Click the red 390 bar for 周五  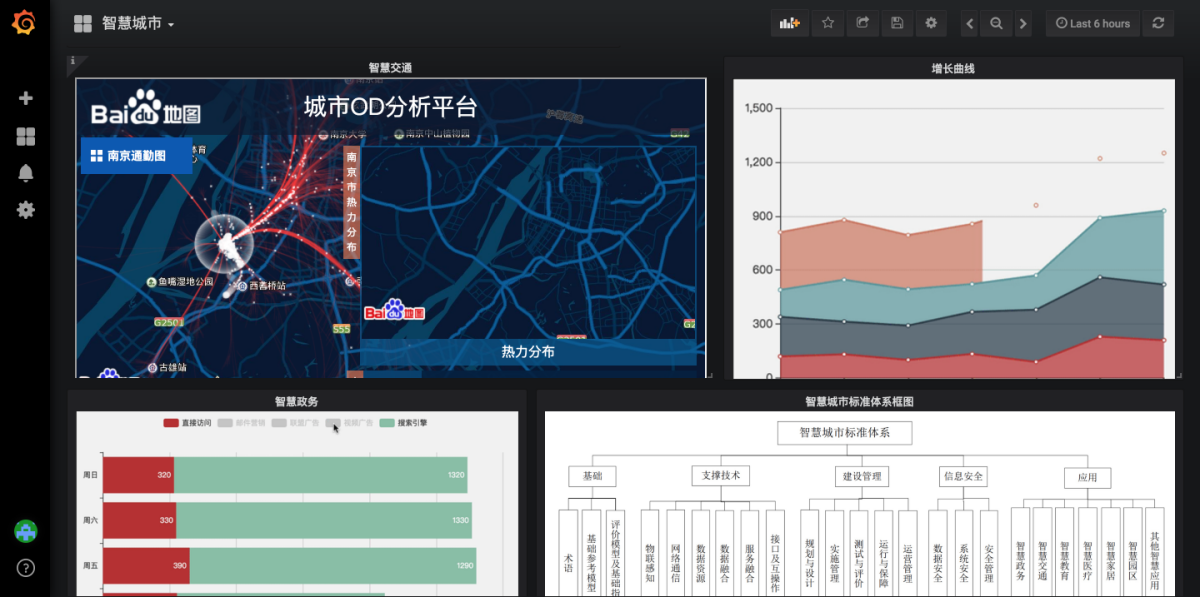tap(146, 566)
